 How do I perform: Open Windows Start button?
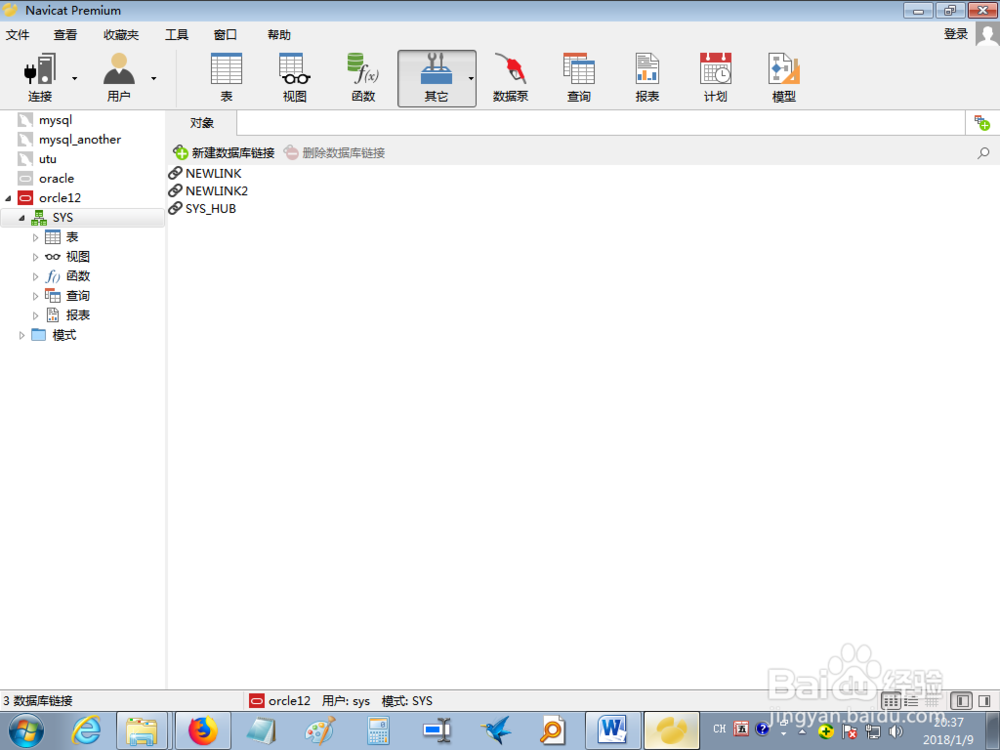(26, 731)
